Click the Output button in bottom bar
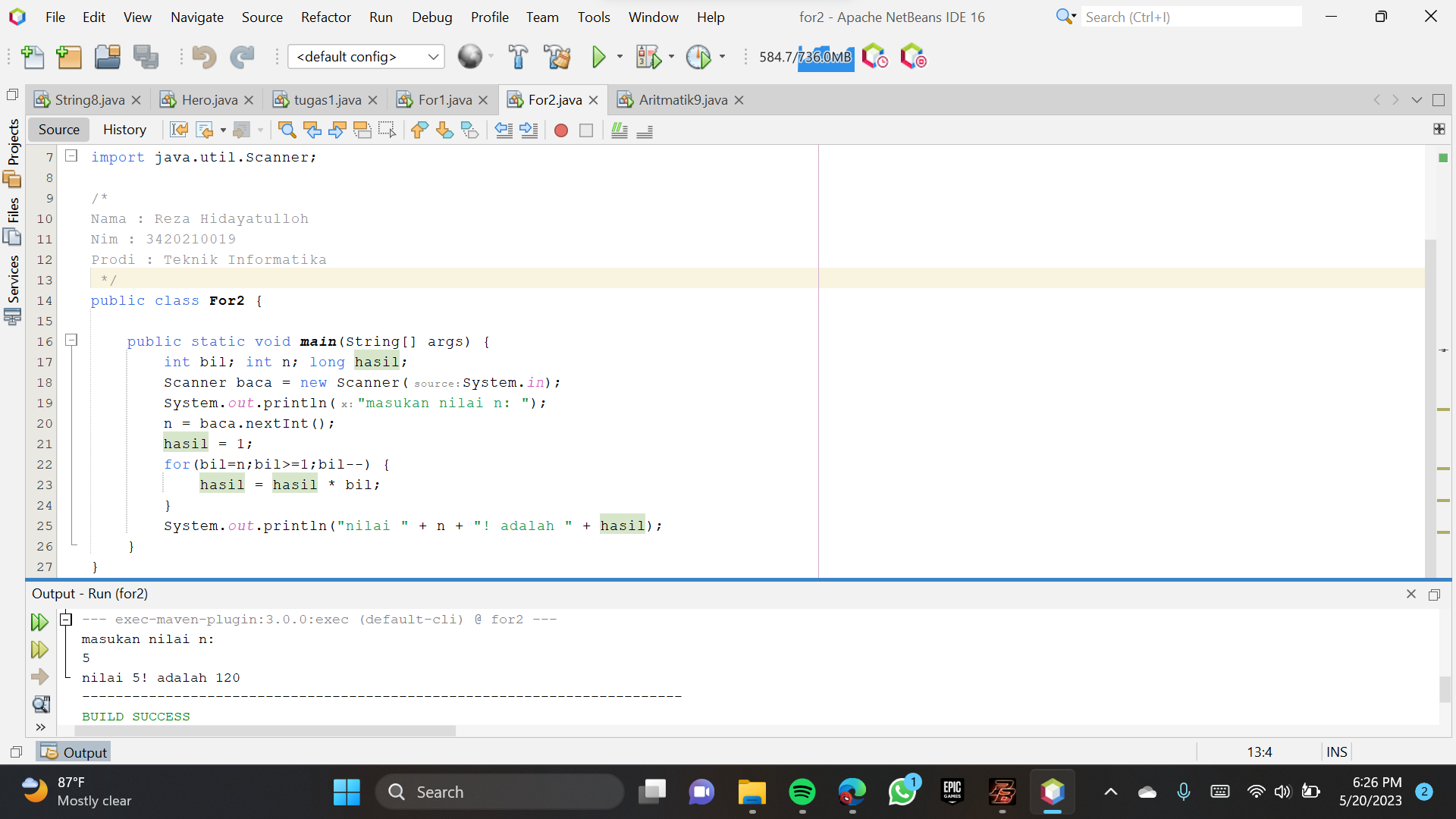 74,752
